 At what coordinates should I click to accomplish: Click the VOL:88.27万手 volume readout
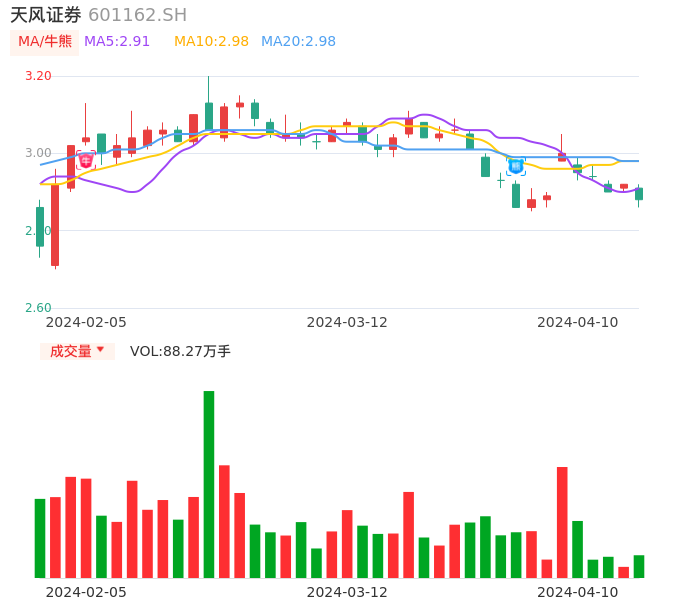pos(180,351)
